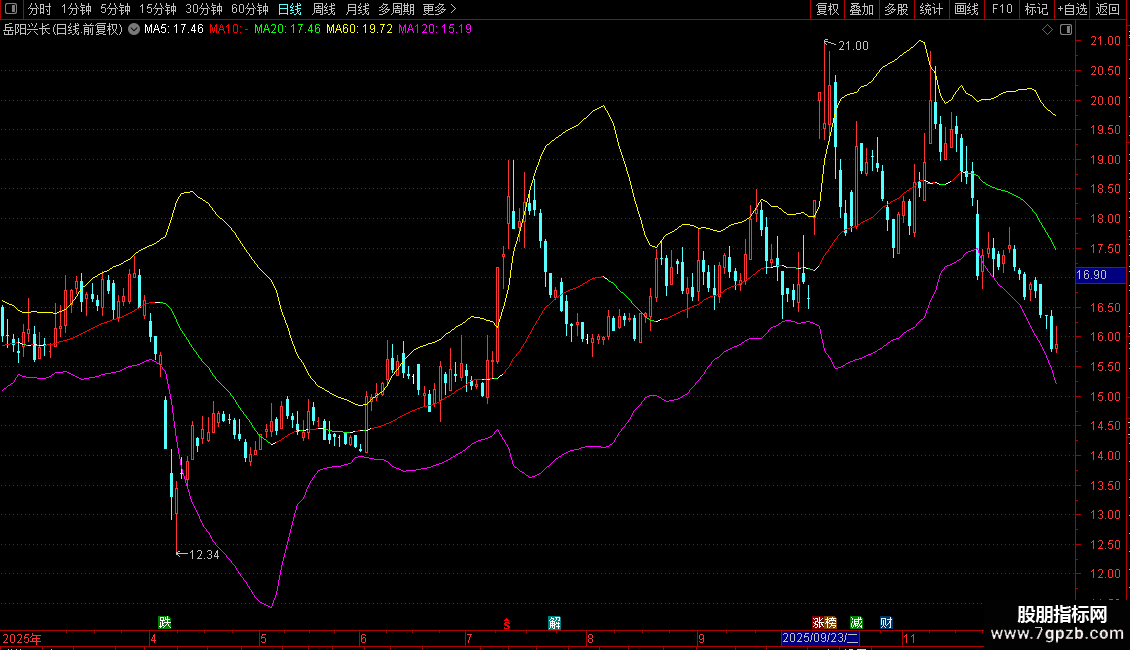
Task: Click the 标记 mark button
Action: pos(1036,9)
